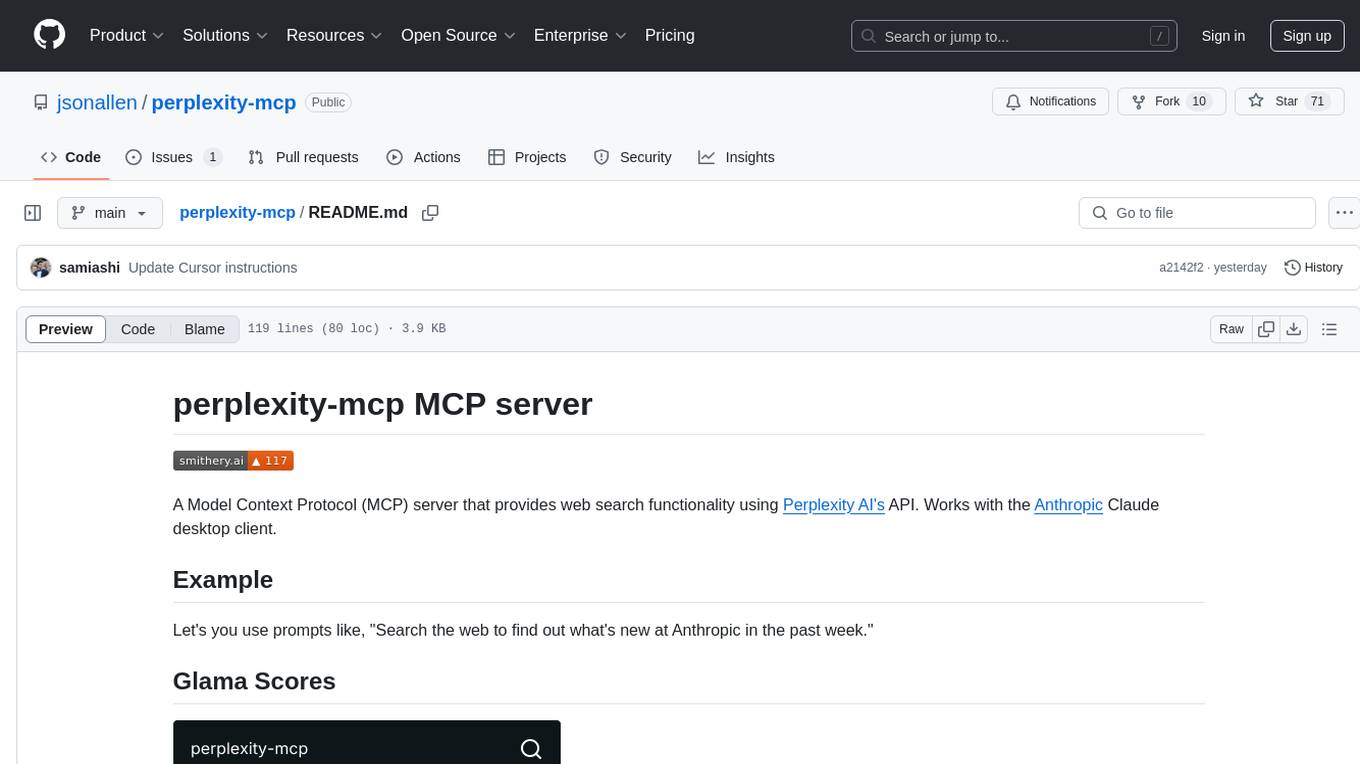This screenshot has height=764, width=1360.
Task: Open the Pricing page
Action: pyautogui.click(x=670, y=35)
